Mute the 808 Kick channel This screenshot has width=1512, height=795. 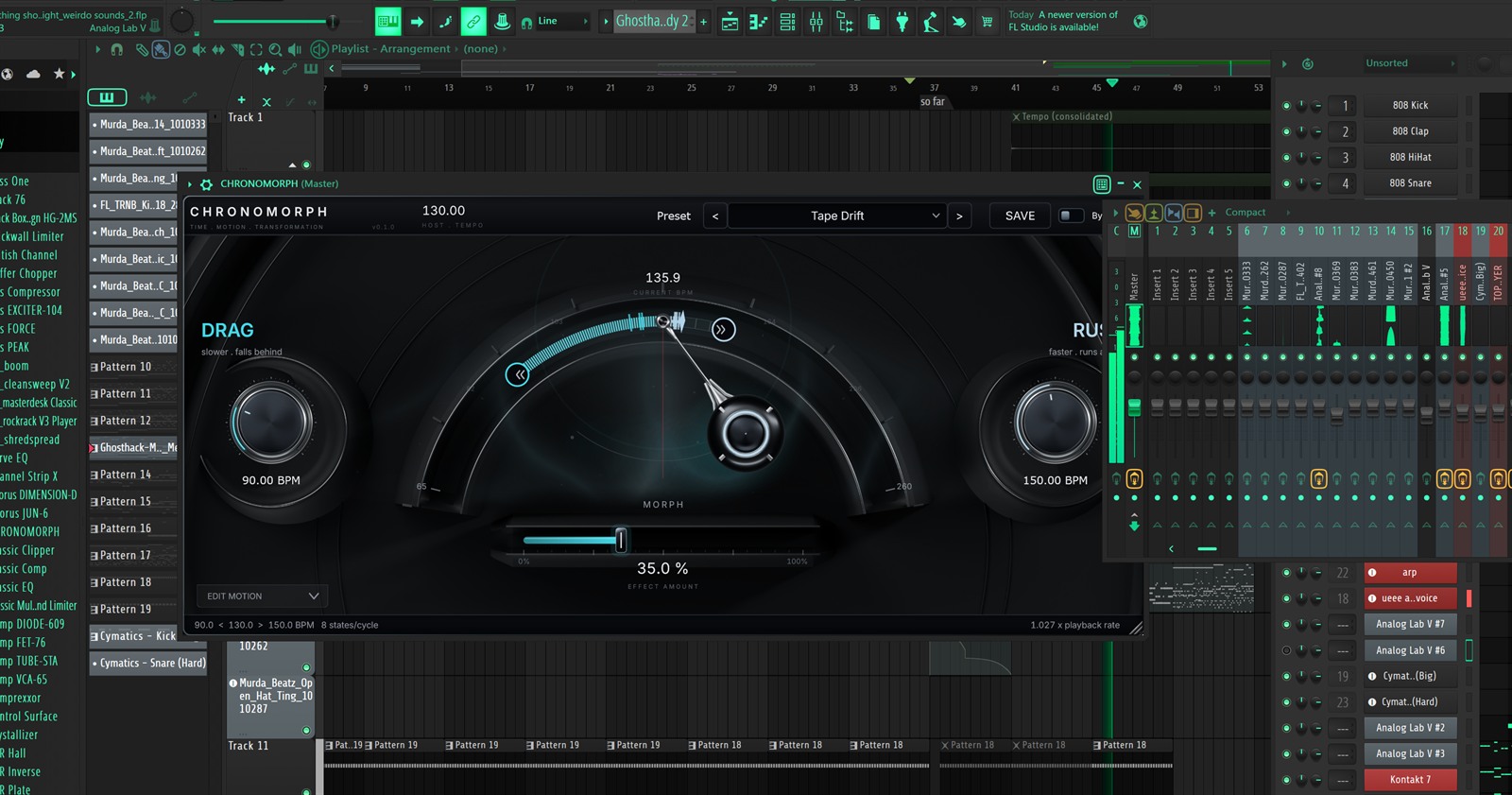(1286, 106)
